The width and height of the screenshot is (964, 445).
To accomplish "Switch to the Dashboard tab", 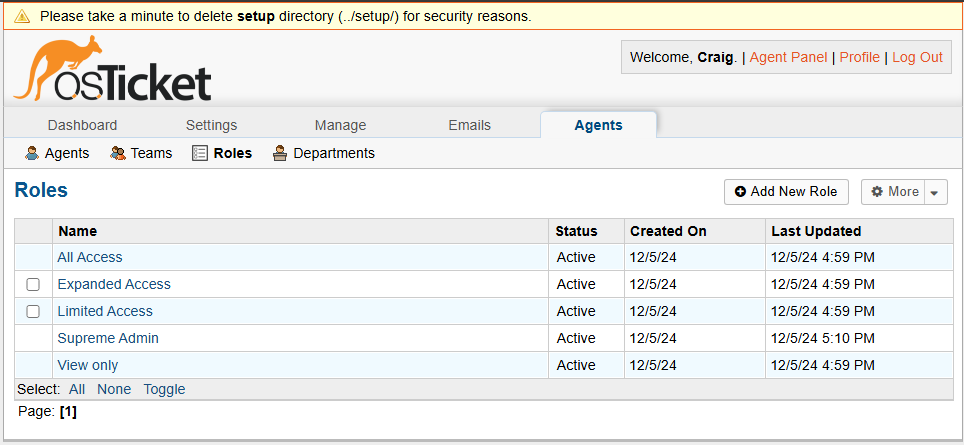I will click(x=82, y=125).
